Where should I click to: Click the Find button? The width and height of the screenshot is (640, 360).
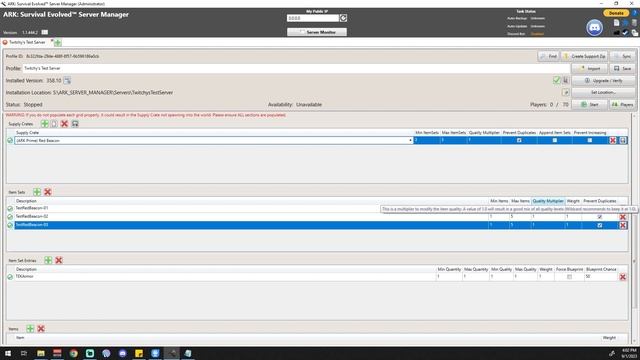[548, 56]
